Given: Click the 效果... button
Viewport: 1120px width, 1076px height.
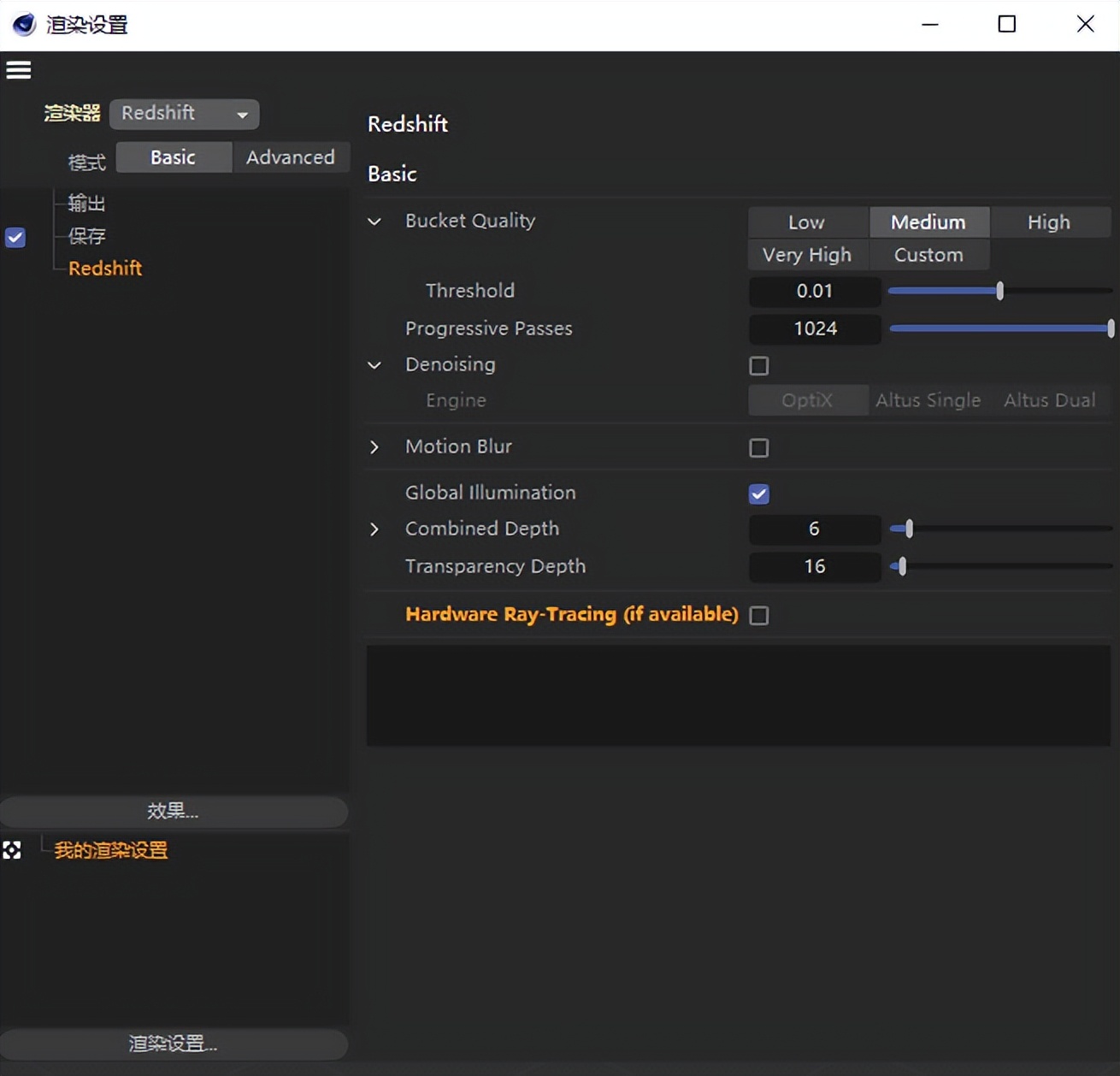Looking at the screenshot, I should click(174, 811).
